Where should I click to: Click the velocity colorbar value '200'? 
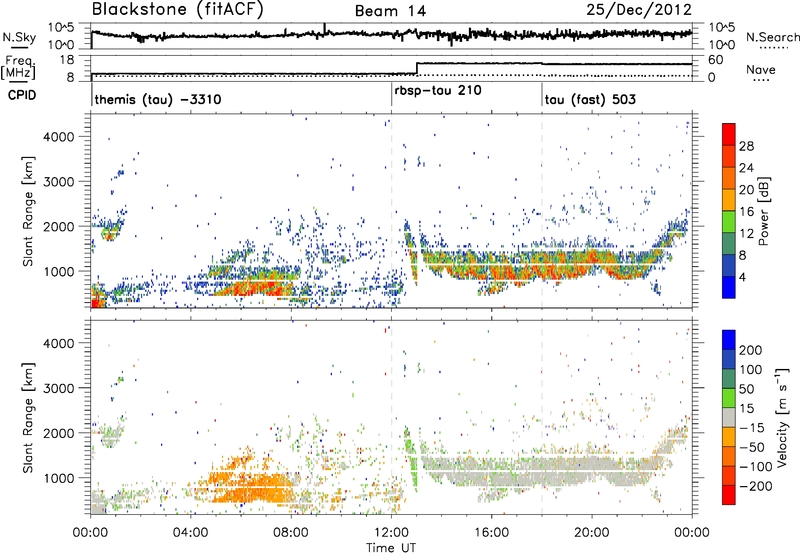point(751,350)
